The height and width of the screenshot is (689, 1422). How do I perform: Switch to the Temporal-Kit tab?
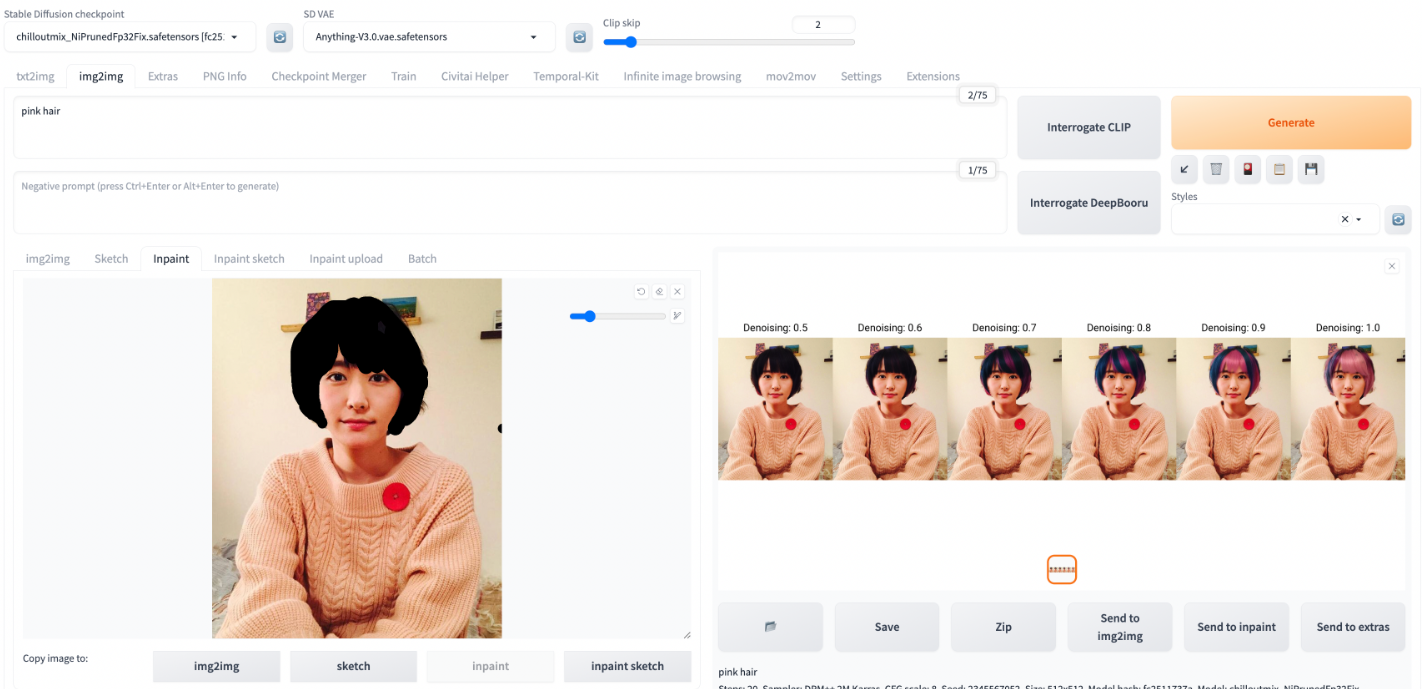[x=566, y=76]
